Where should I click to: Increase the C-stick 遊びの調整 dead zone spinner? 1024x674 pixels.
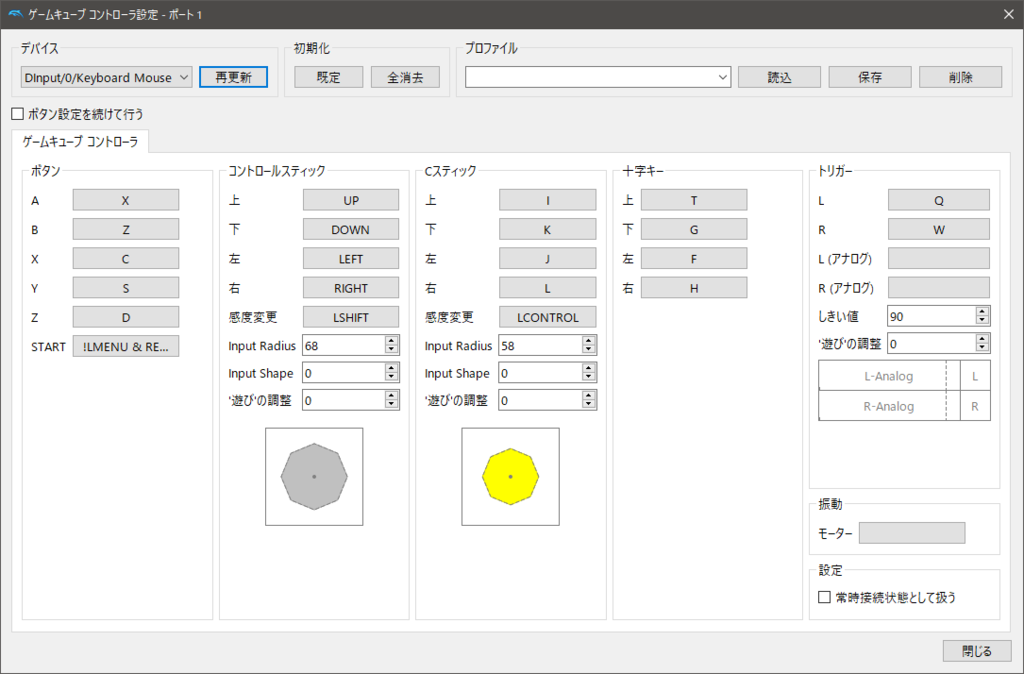tap(588, 396)
